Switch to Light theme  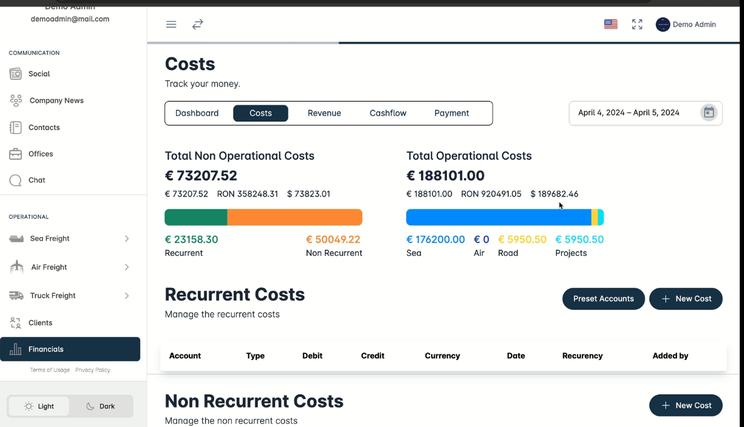tap(40, 406)
